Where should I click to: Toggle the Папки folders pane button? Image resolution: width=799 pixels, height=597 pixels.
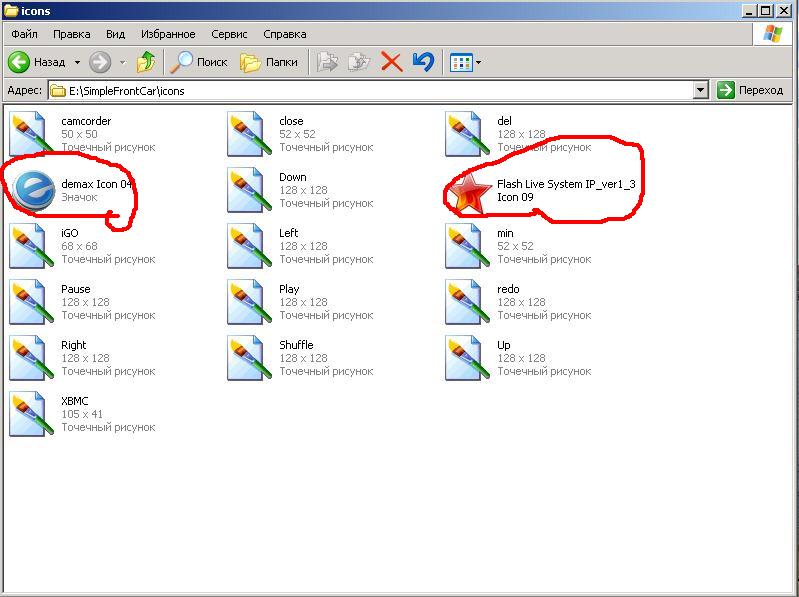pyautogui.click(x=270, y=62)
